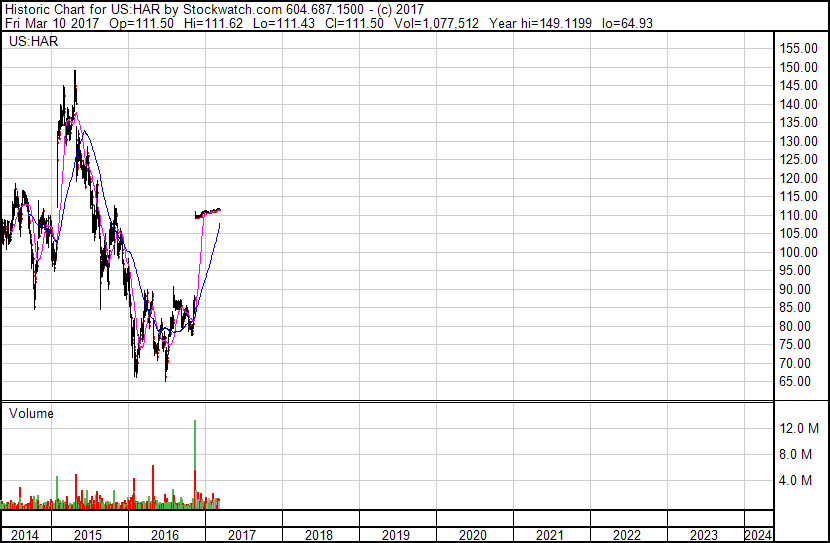Click the 4.0 M volume axis label
Image resolution: width=830 pixels, height=543 pixels.
click(796, 481)
